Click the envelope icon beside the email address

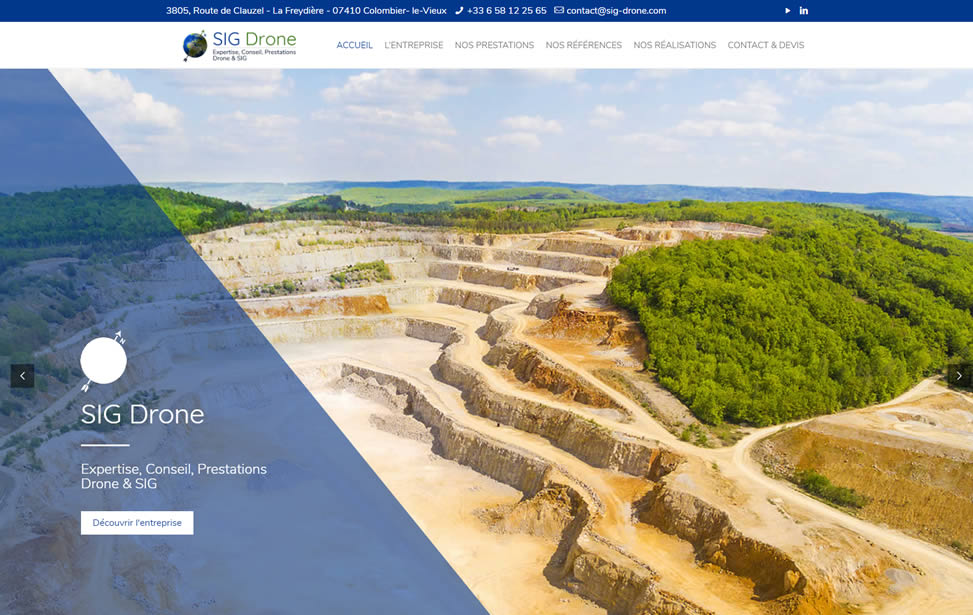coord(558,10)
